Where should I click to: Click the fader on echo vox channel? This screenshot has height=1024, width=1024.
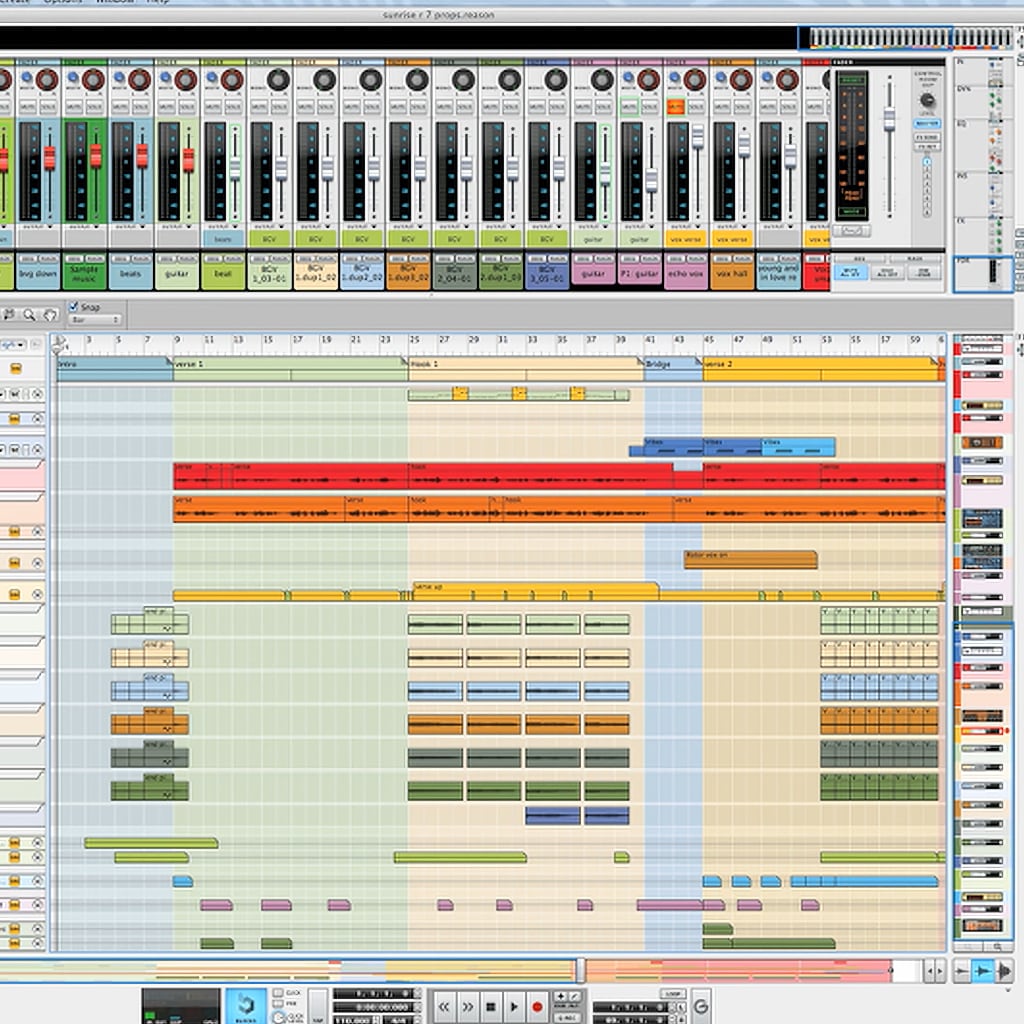[x=697, y=136]
